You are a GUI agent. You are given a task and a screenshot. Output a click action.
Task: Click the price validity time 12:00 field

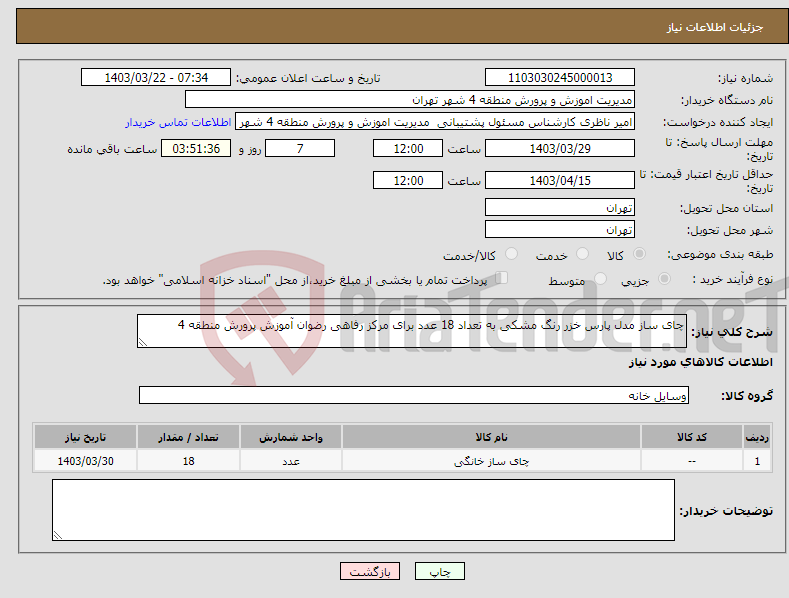pyautogui.click(x=408, y=180)
